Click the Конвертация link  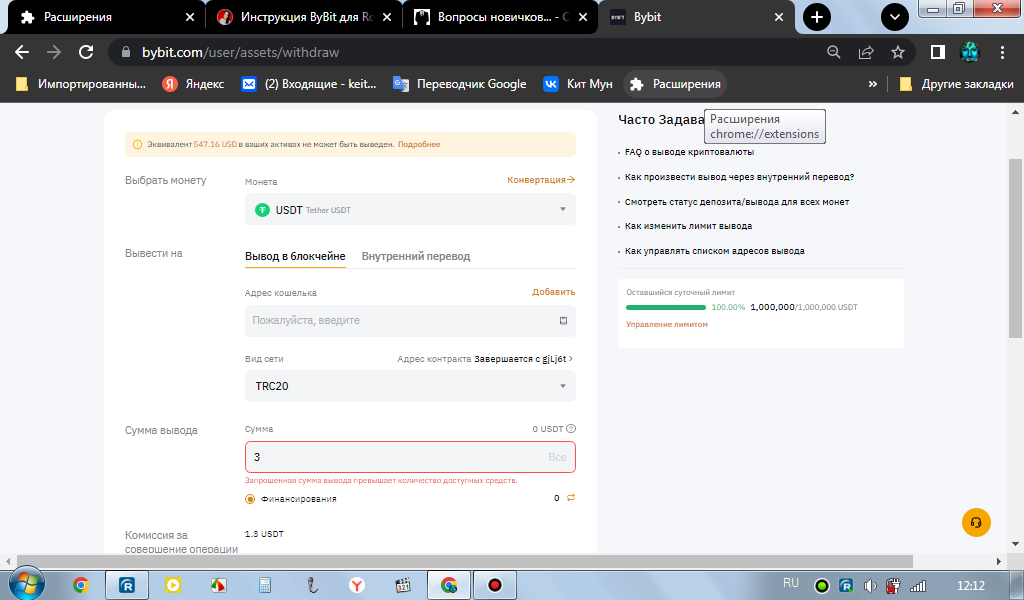tap(541, 180)
